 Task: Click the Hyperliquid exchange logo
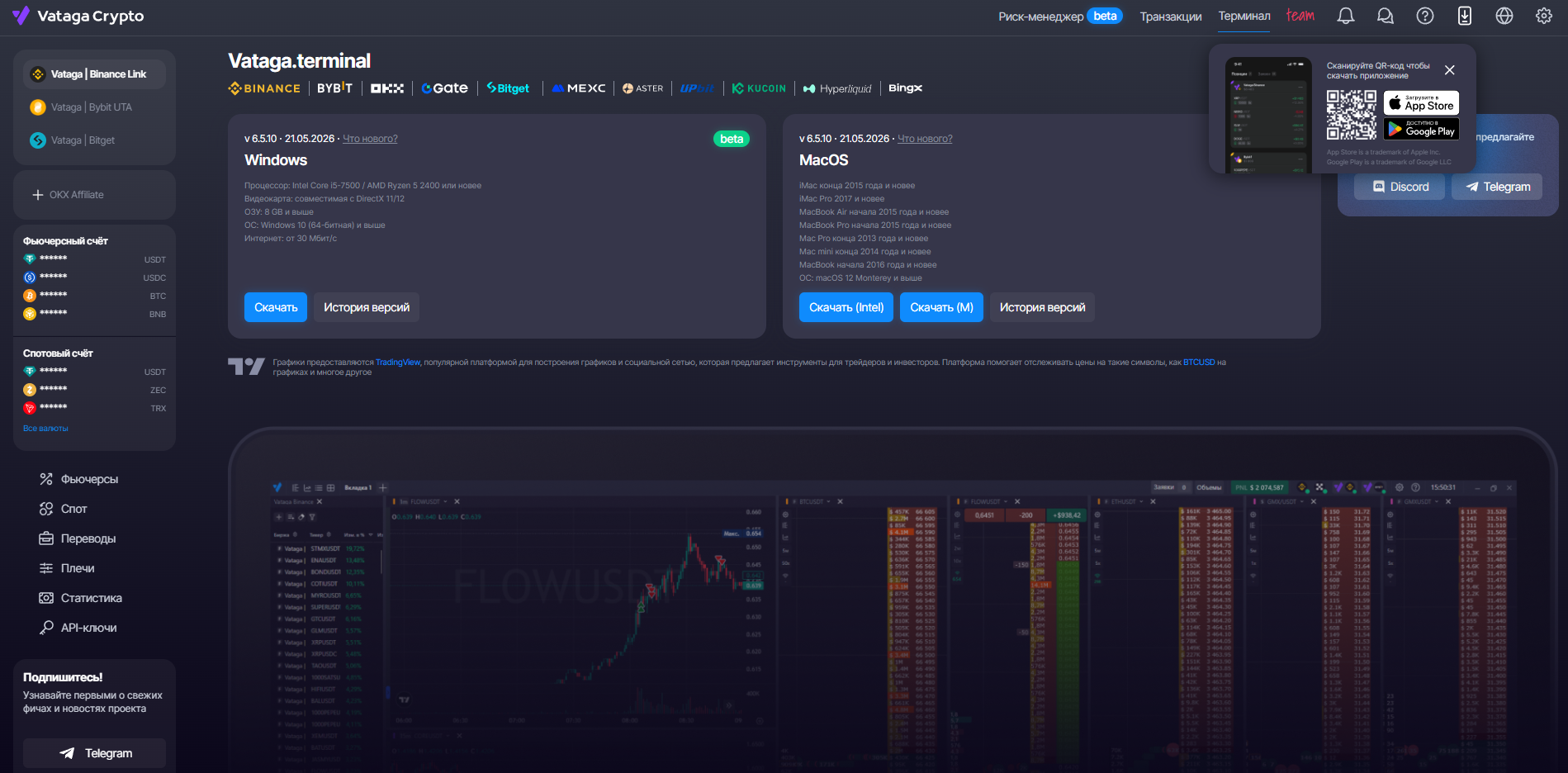coord(837,88)
